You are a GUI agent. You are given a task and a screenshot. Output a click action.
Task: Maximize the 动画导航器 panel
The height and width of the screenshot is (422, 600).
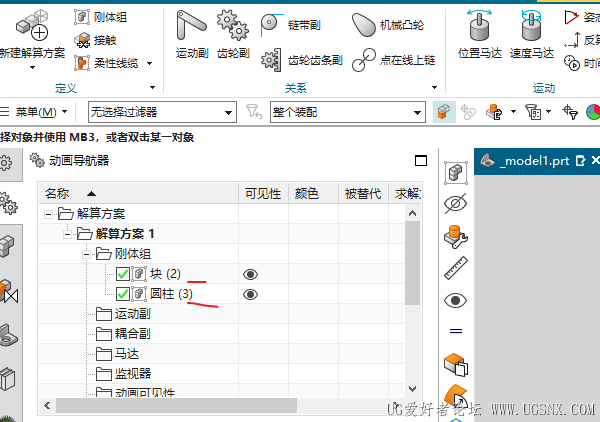pos(421,161)
